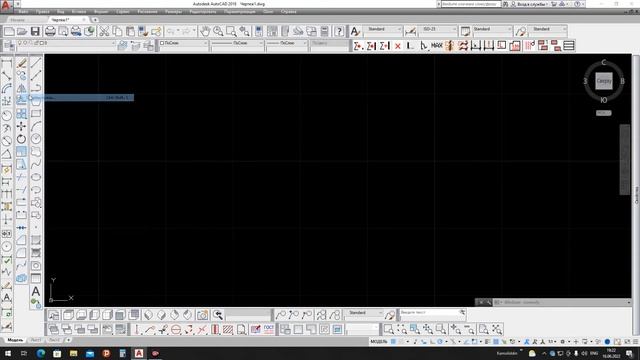Select the Erase tool in Modify toolbar

pos(22,63)
